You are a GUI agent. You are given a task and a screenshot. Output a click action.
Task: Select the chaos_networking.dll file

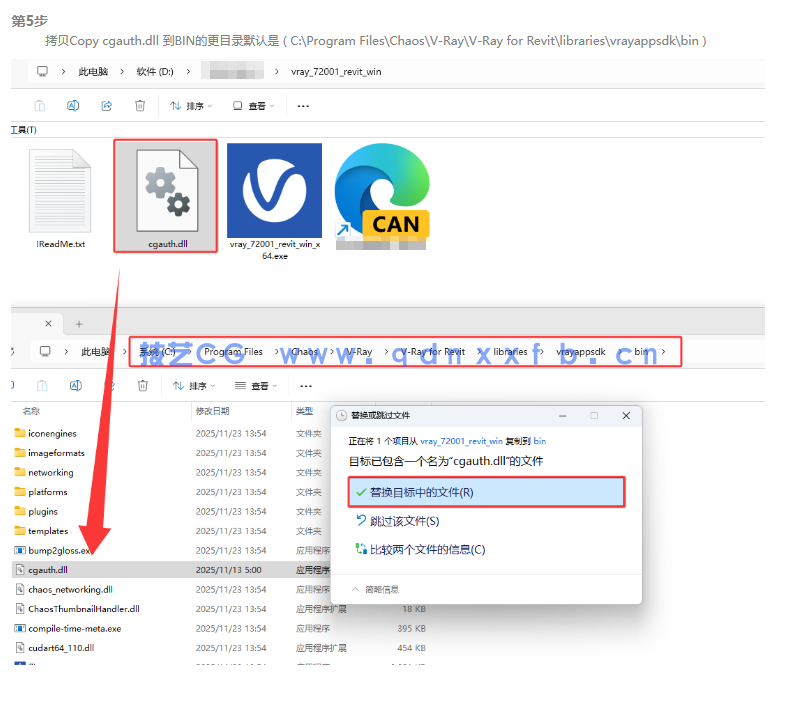(x=64, y=589)
